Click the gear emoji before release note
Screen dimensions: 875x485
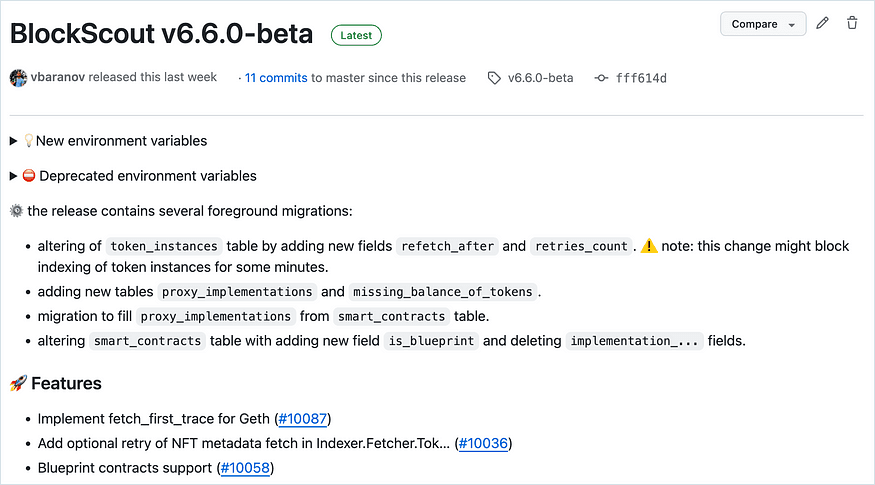[17, 211]
